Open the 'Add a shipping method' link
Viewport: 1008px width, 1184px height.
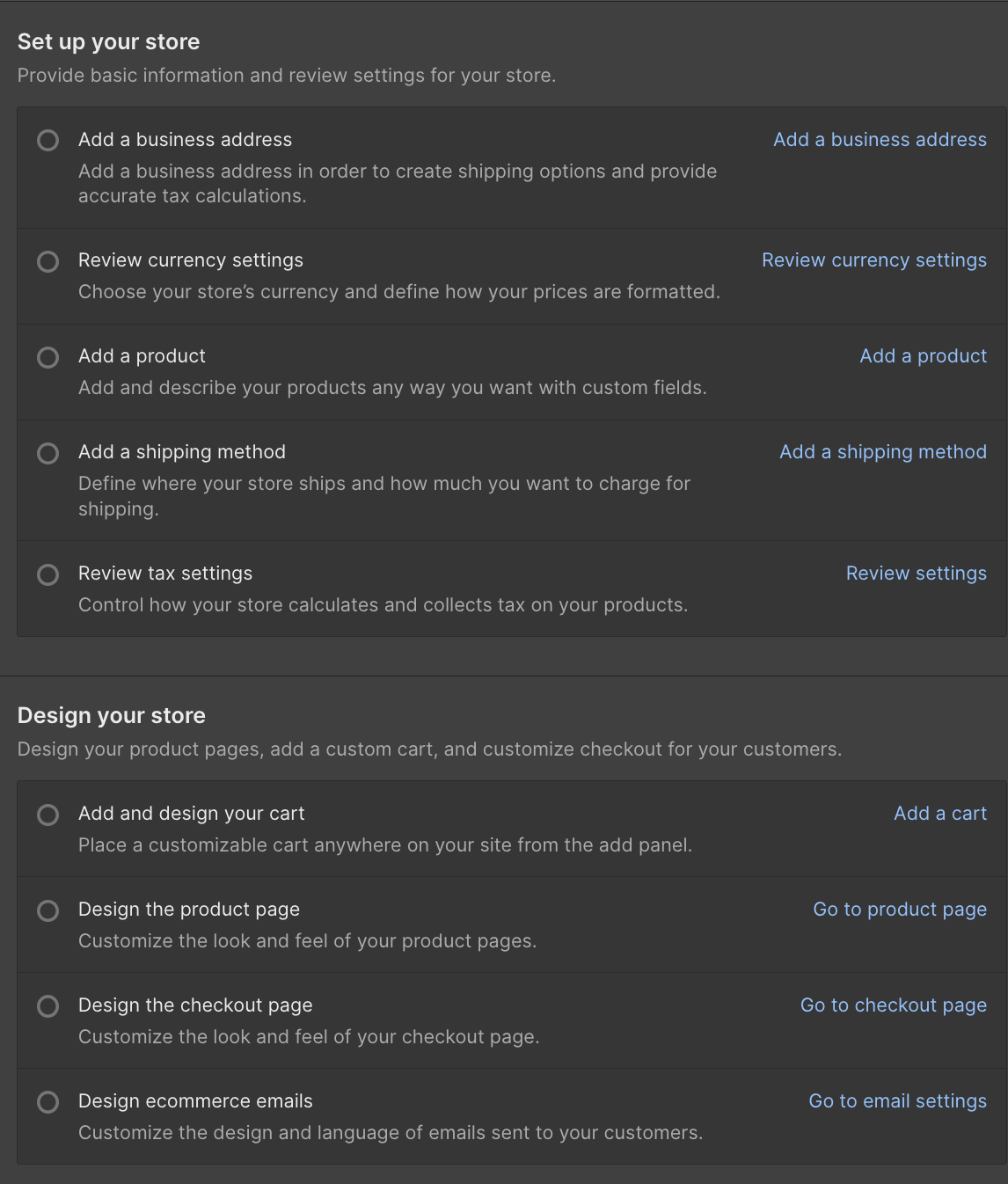(882, 452)
